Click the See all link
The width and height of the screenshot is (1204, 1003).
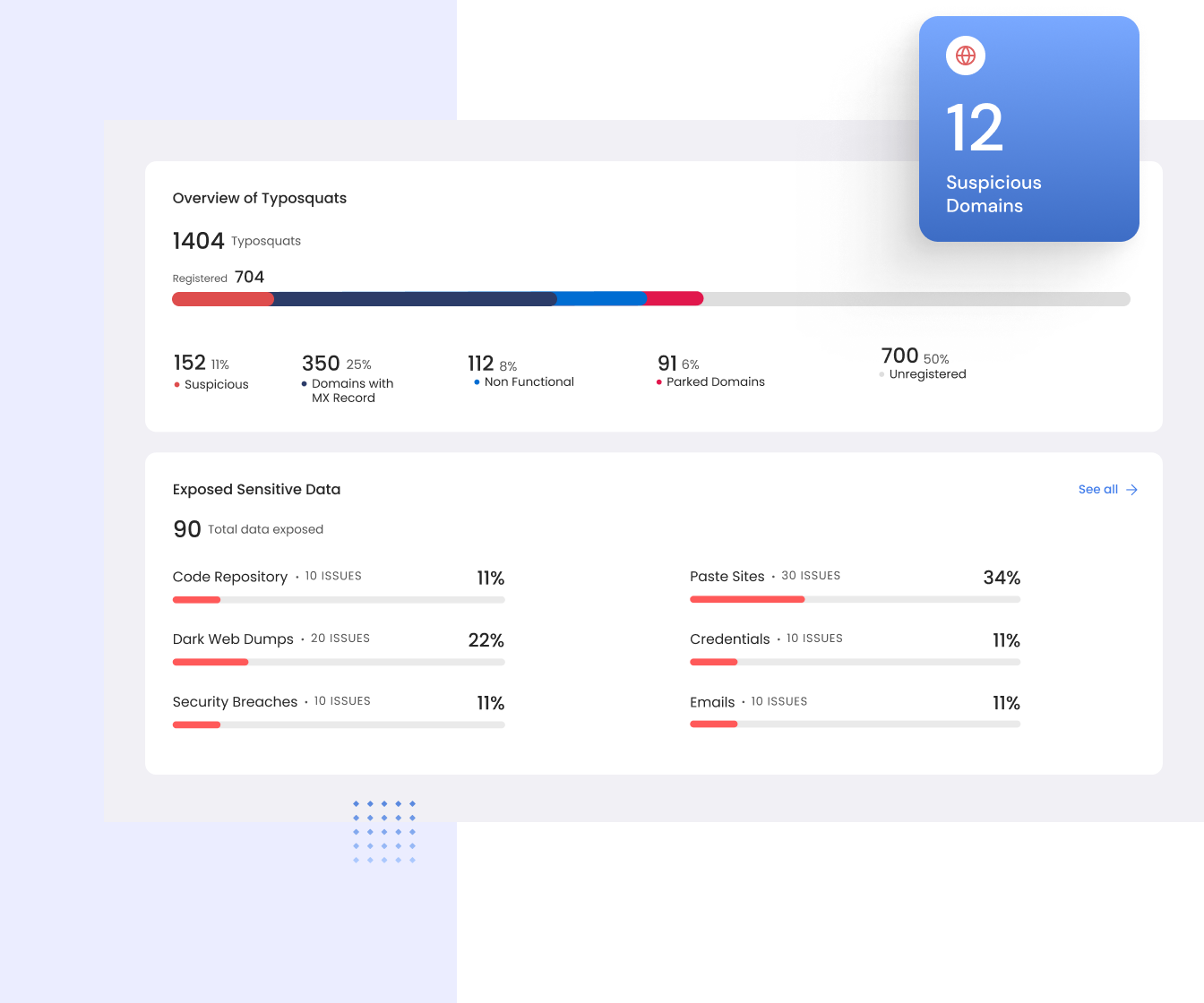point(1097,489)
